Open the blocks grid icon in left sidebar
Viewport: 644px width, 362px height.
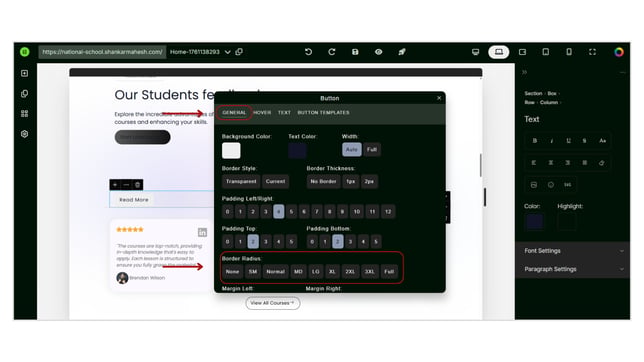(x=25, y=113)
